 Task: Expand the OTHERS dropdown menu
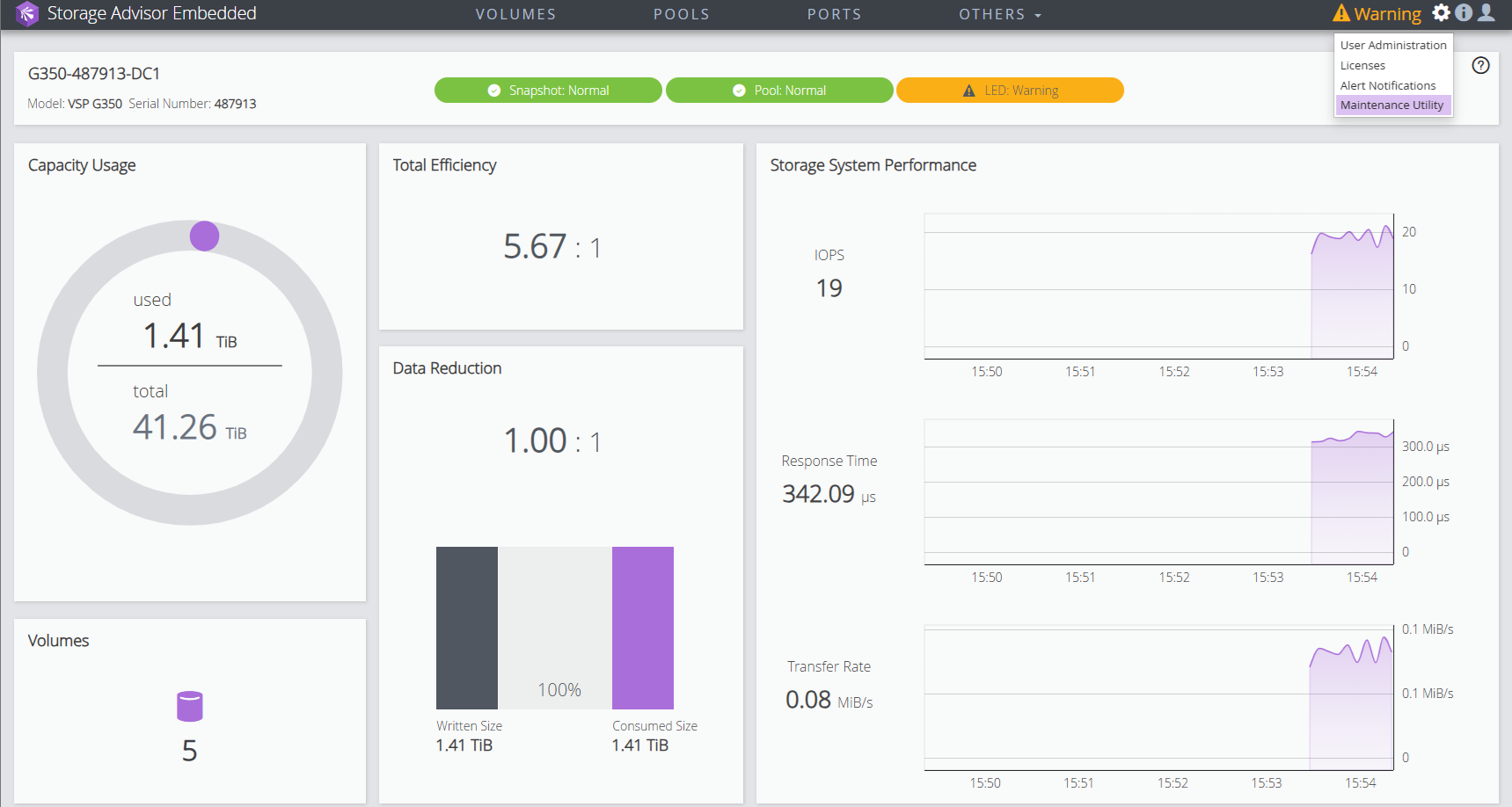click(999, 14)
